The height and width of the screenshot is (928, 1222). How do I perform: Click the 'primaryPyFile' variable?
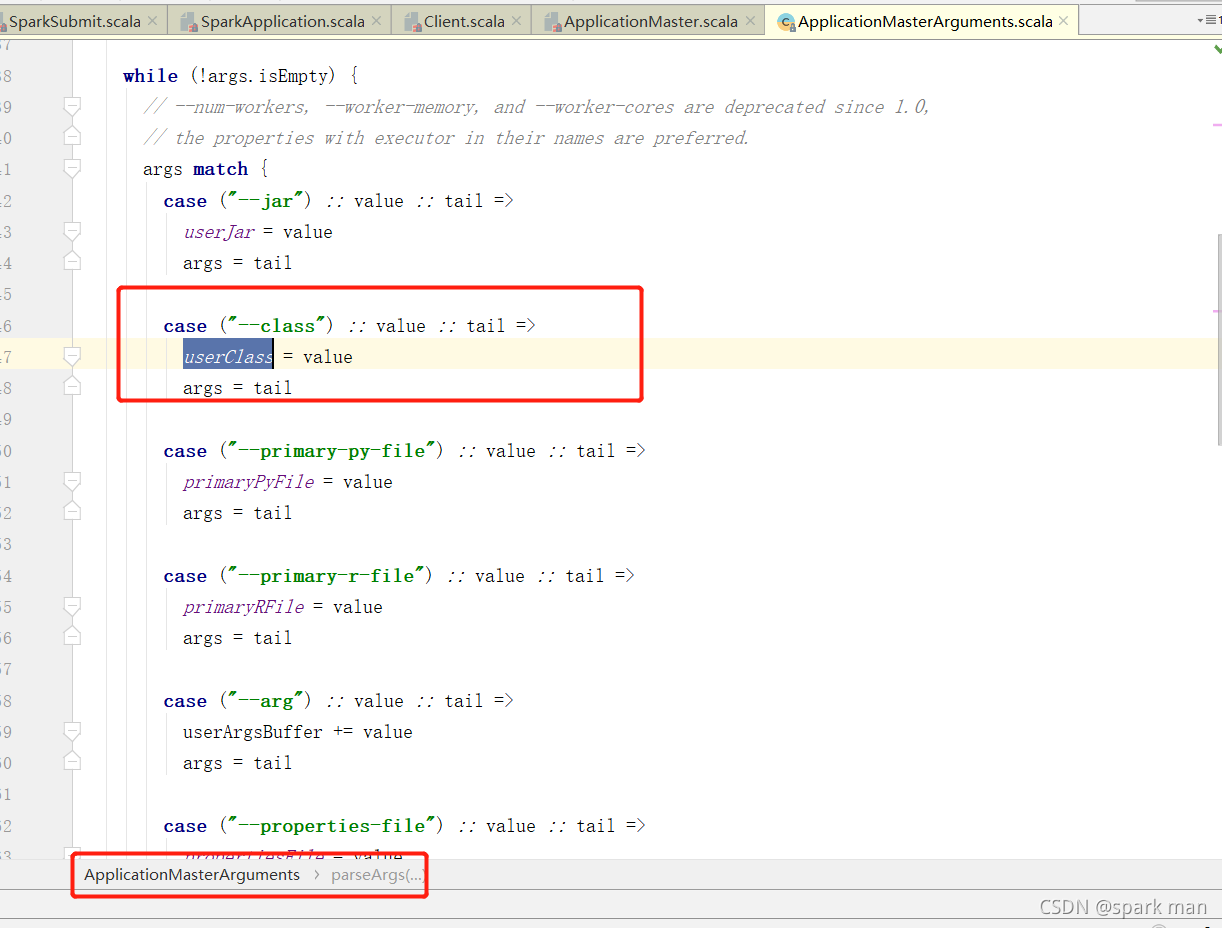(248, 482)
